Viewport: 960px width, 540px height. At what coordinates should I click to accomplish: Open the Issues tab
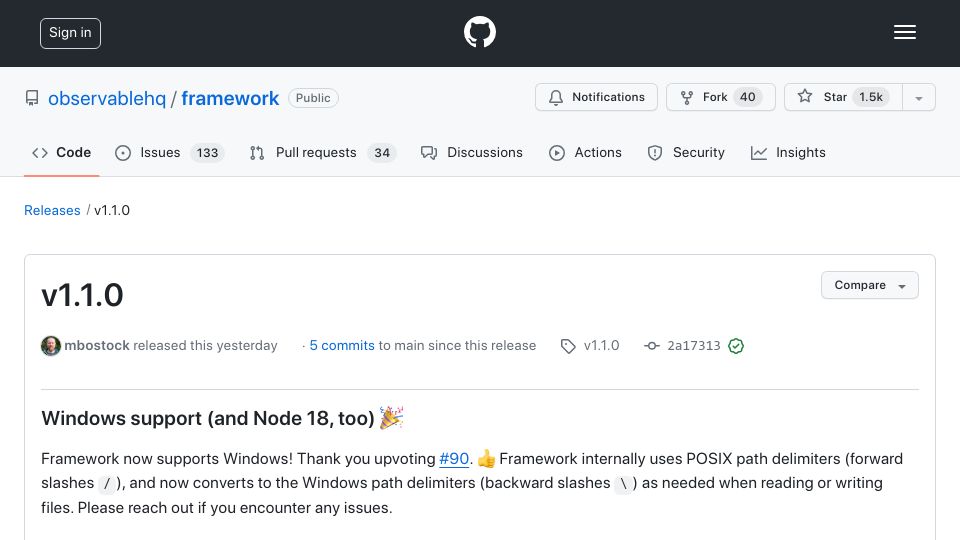click(x=170, y=152)
